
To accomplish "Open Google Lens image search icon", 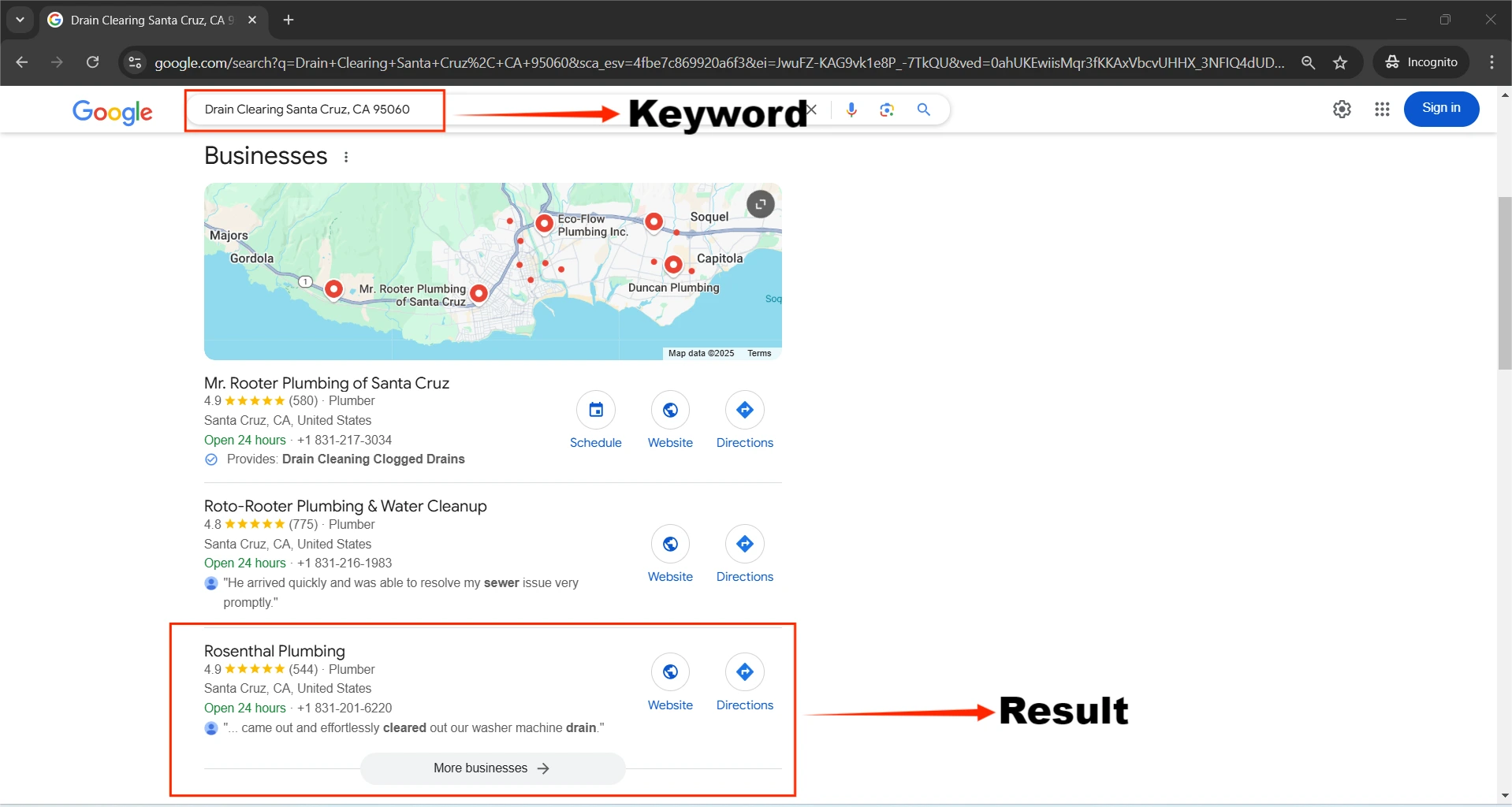I will [x=887, y=110].
